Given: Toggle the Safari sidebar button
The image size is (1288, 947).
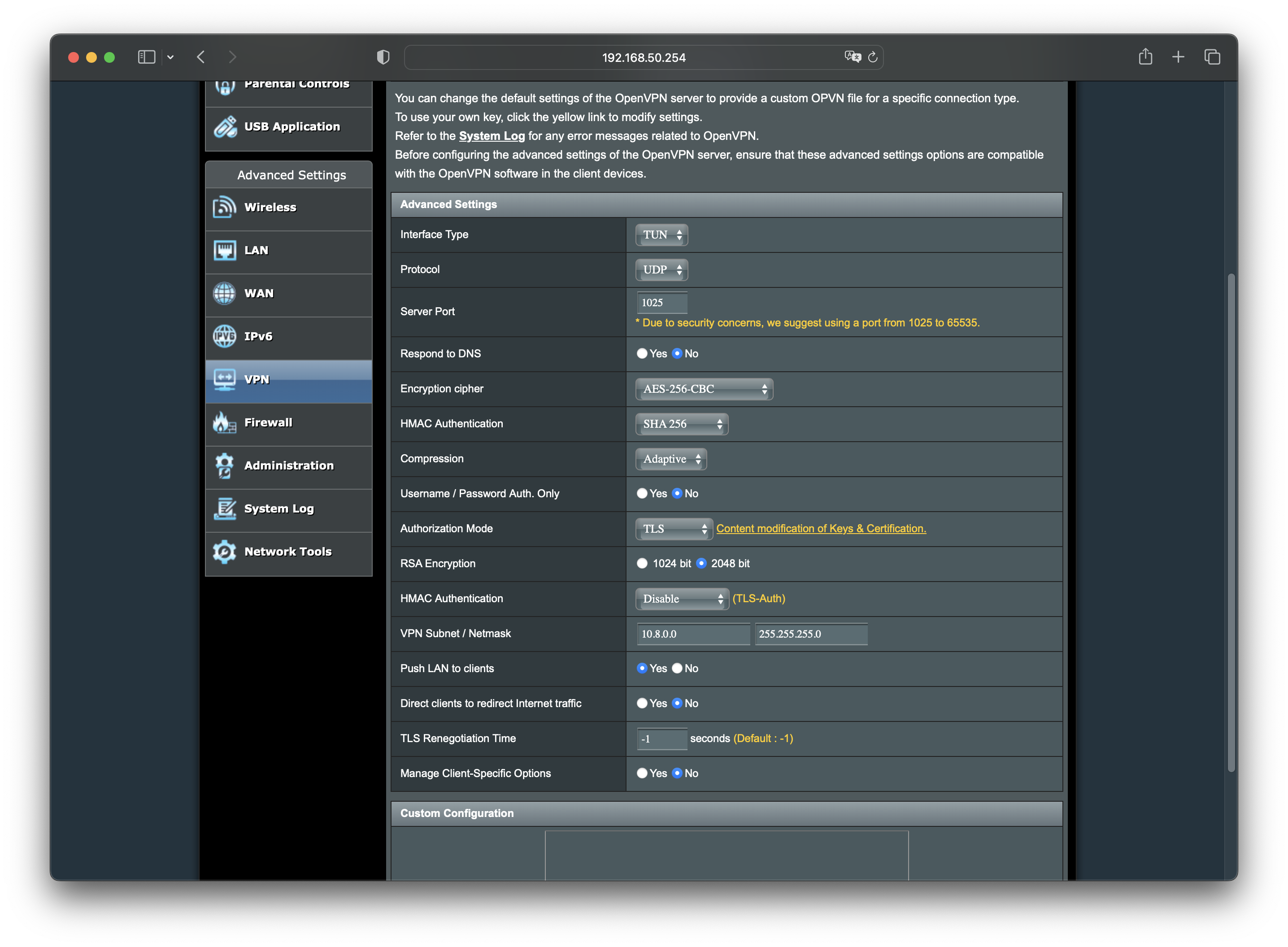Looking at the screenshot, I should (x=147, y=57).
